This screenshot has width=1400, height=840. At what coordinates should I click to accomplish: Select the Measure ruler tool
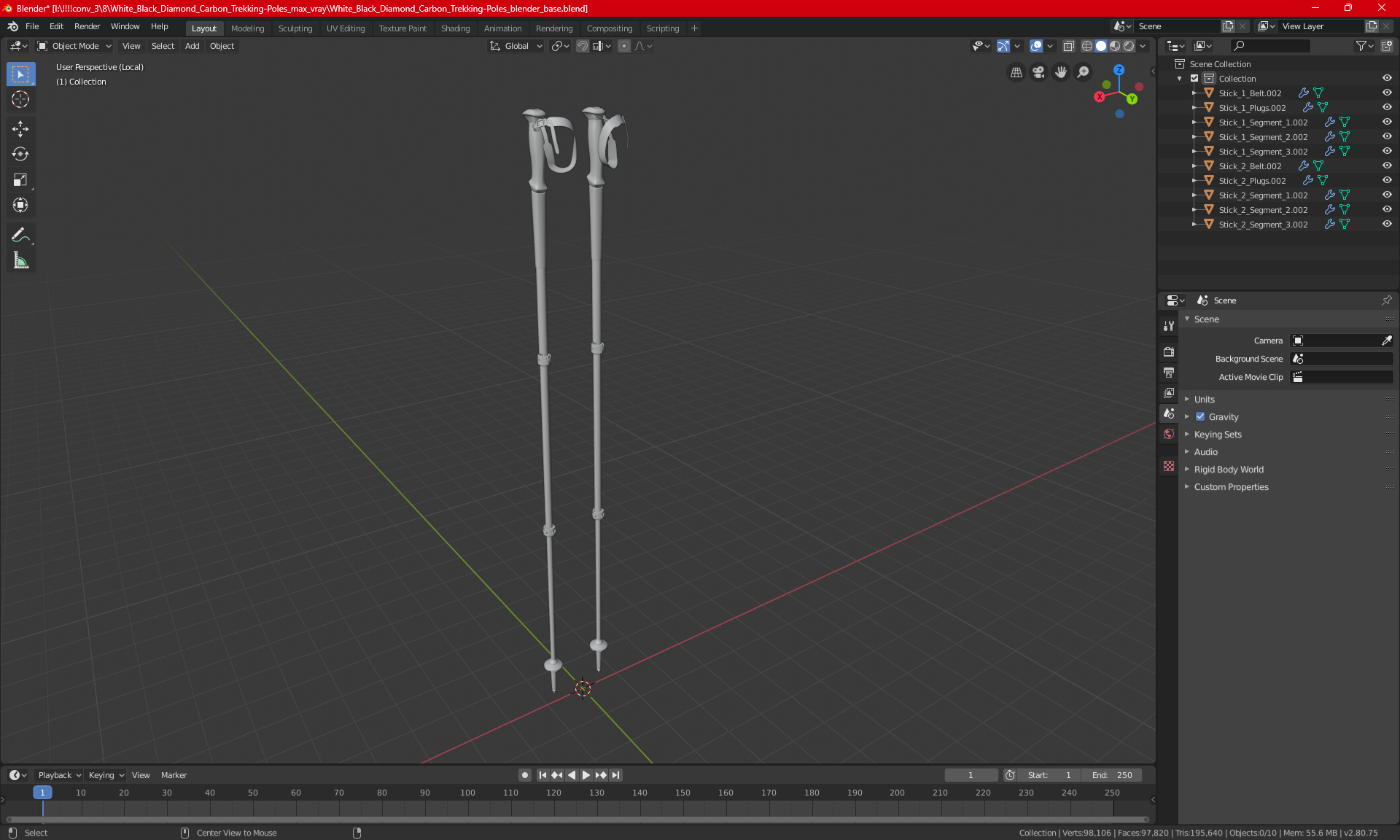(20, 260)
